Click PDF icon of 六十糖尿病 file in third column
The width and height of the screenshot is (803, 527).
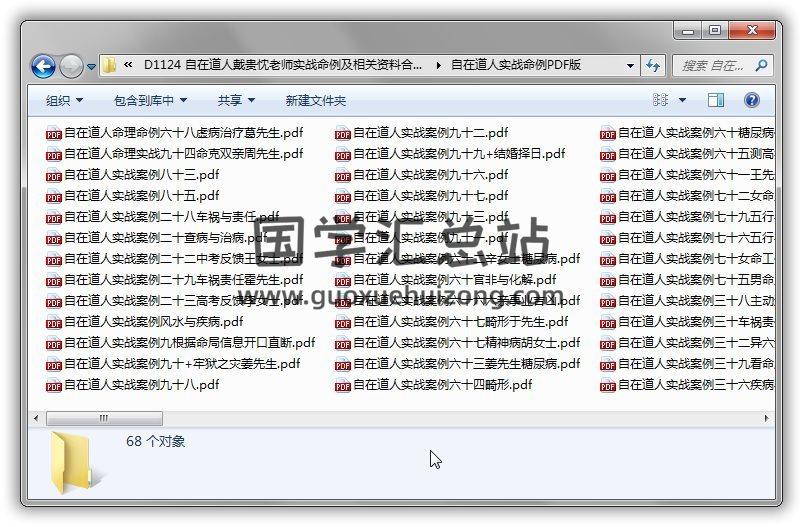(x=607, y=134)
